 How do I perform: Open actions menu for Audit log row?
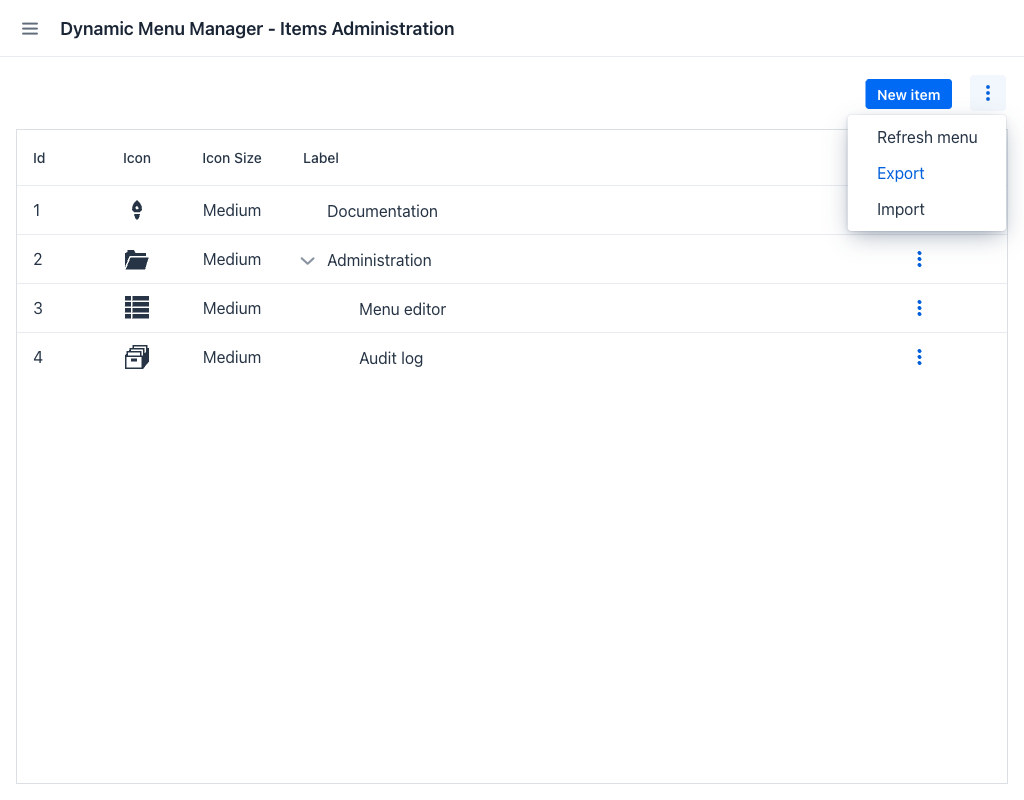[x=919, y=357]
